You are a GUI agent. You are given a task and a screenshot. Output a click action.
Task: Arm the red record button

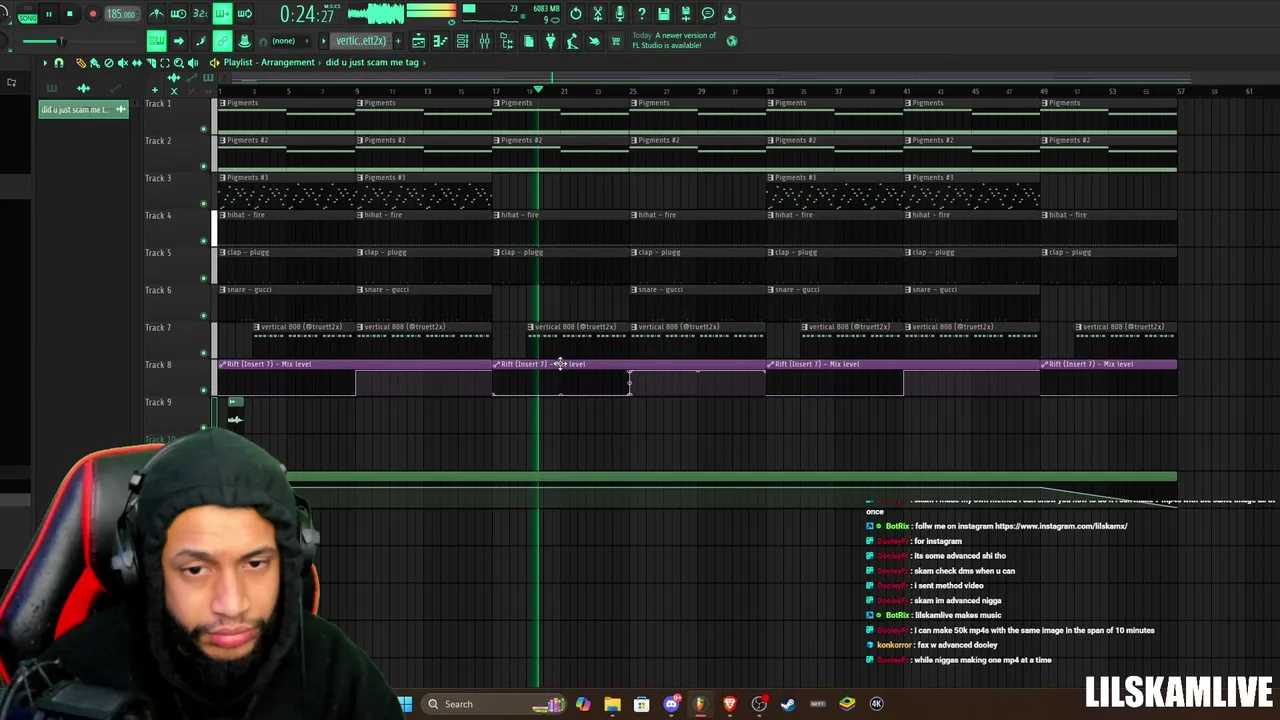tap(92, 14)
